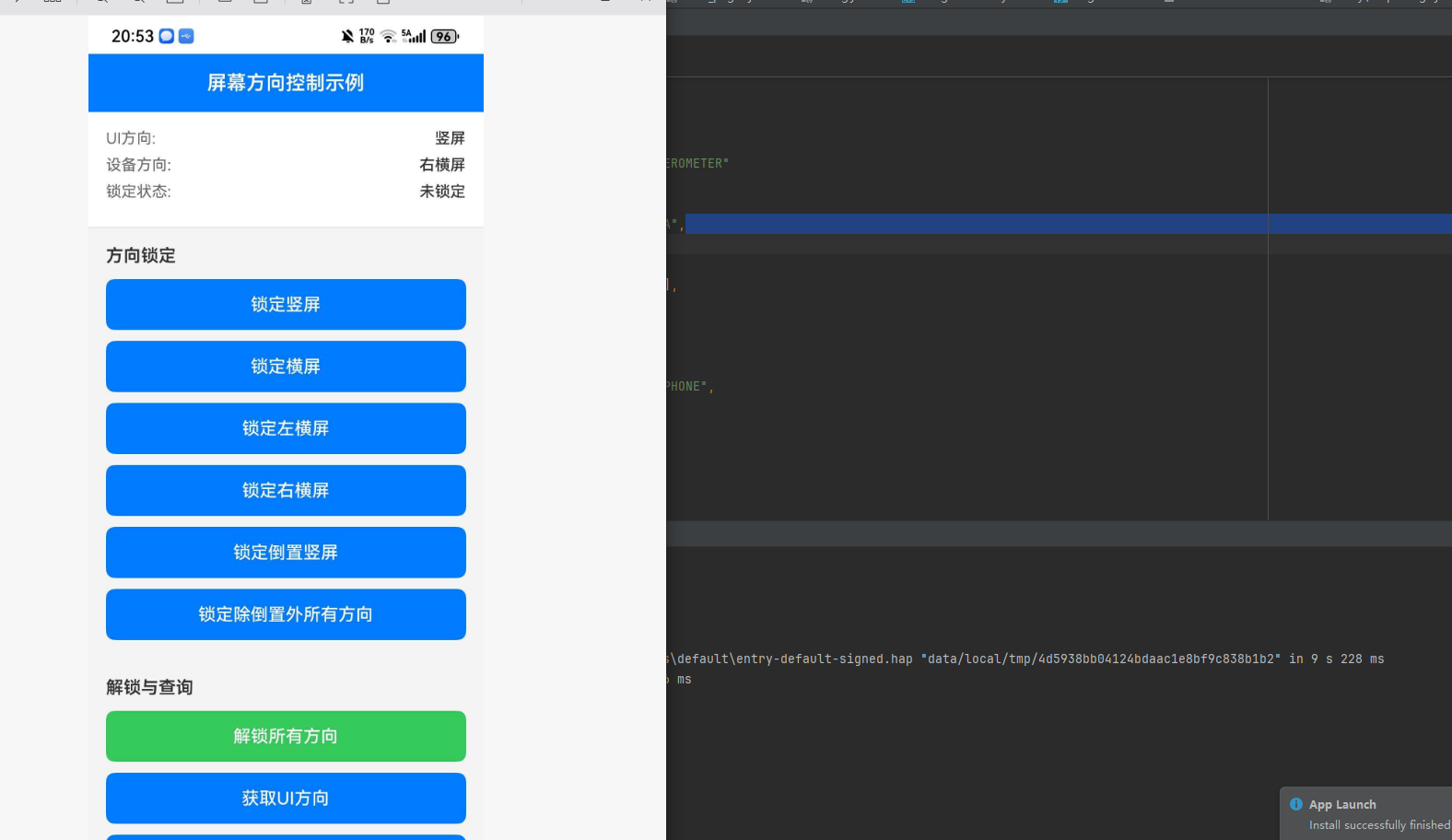Click the UI方向 label

coord(131,138)
